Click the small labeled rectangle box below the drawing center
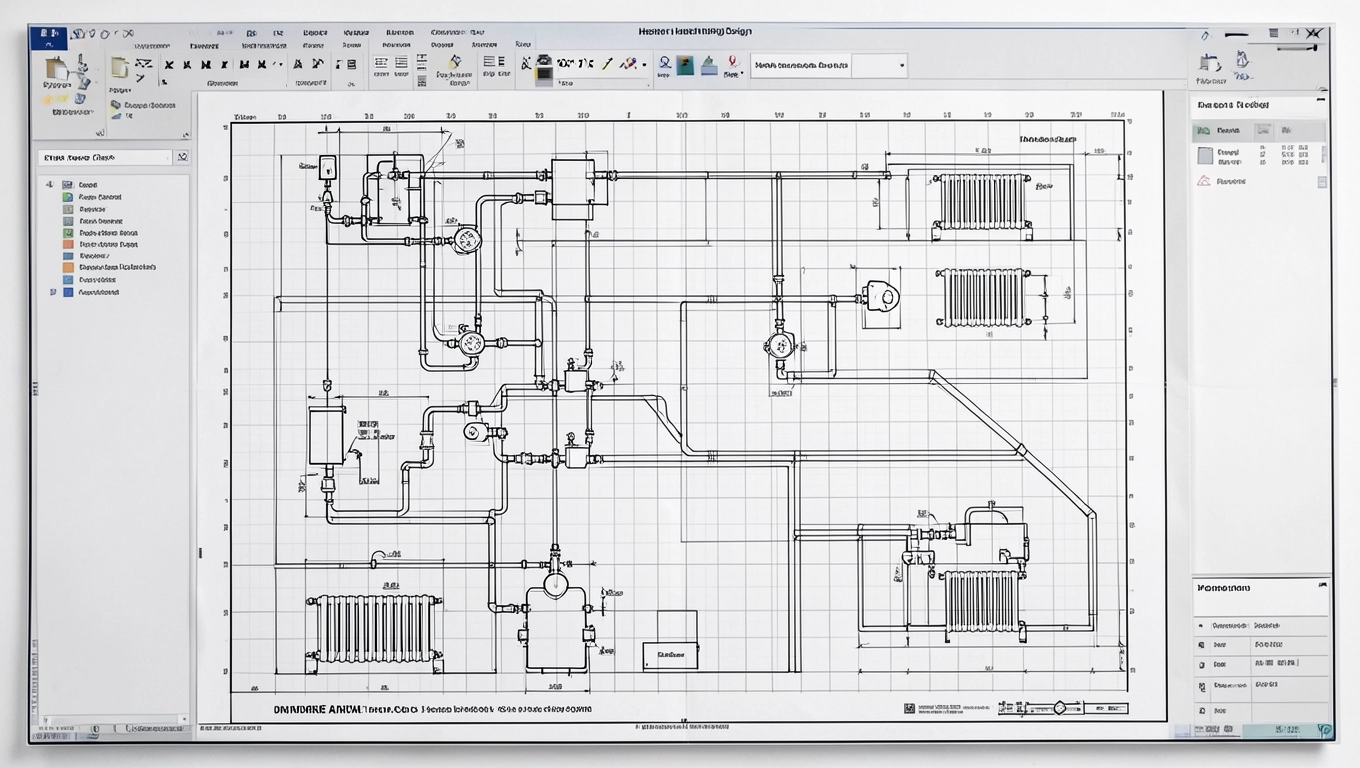Viewport: 1360px width, 768px height. click(669, 656)
